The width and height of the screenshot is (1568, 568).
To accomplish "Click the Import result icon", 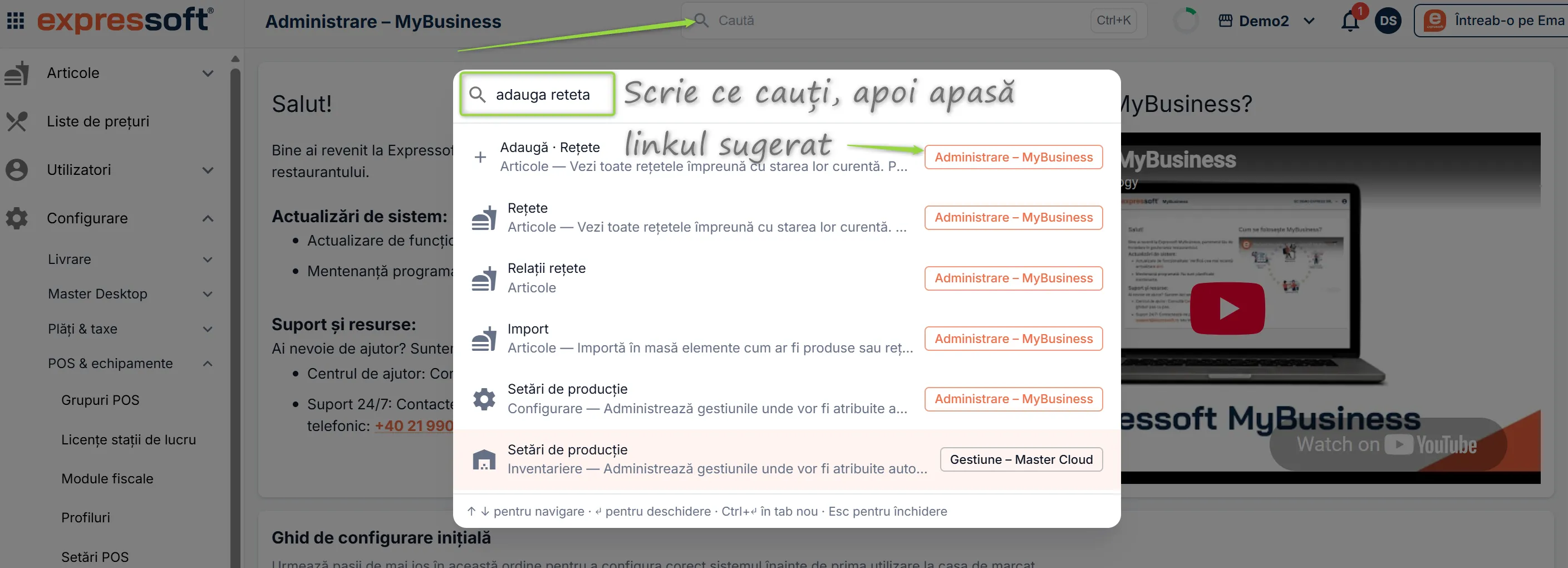I will (x=484, y=339).
